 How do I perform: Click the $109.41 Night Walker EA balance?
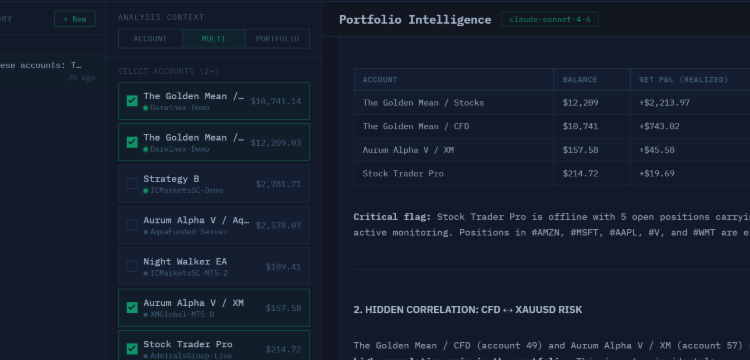(284, 267)
